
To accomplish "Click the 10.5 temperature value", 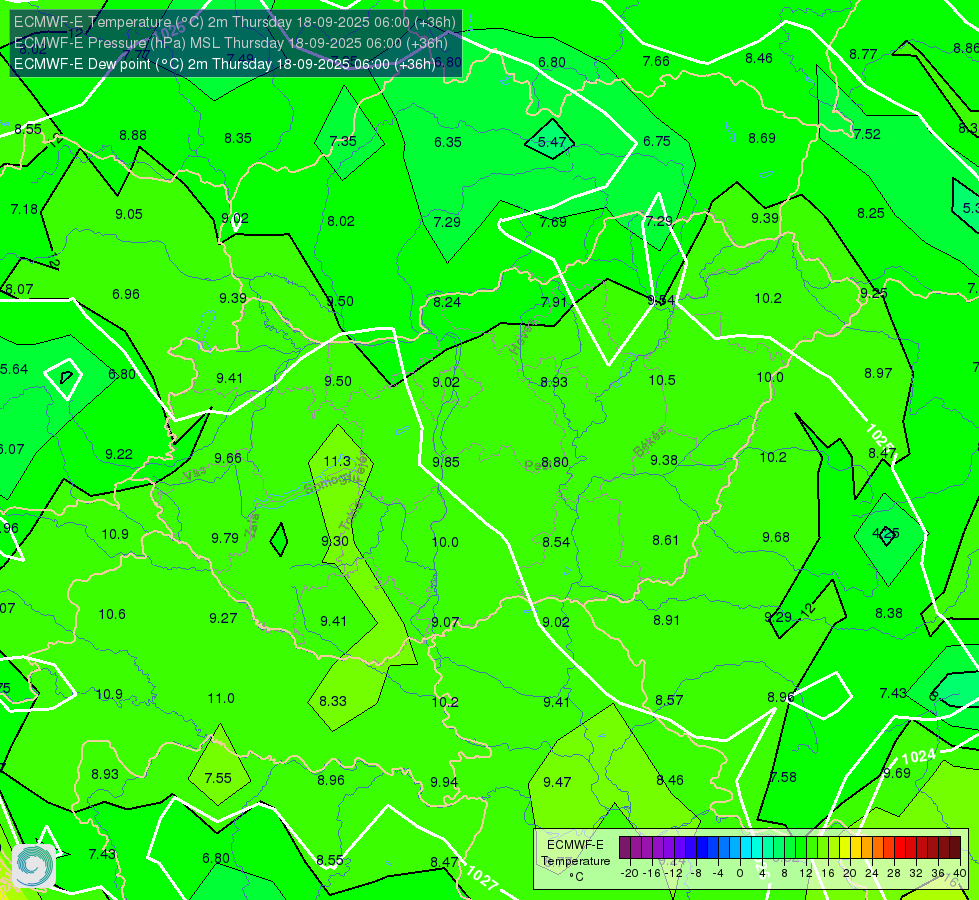I will (x=662, y=380).
